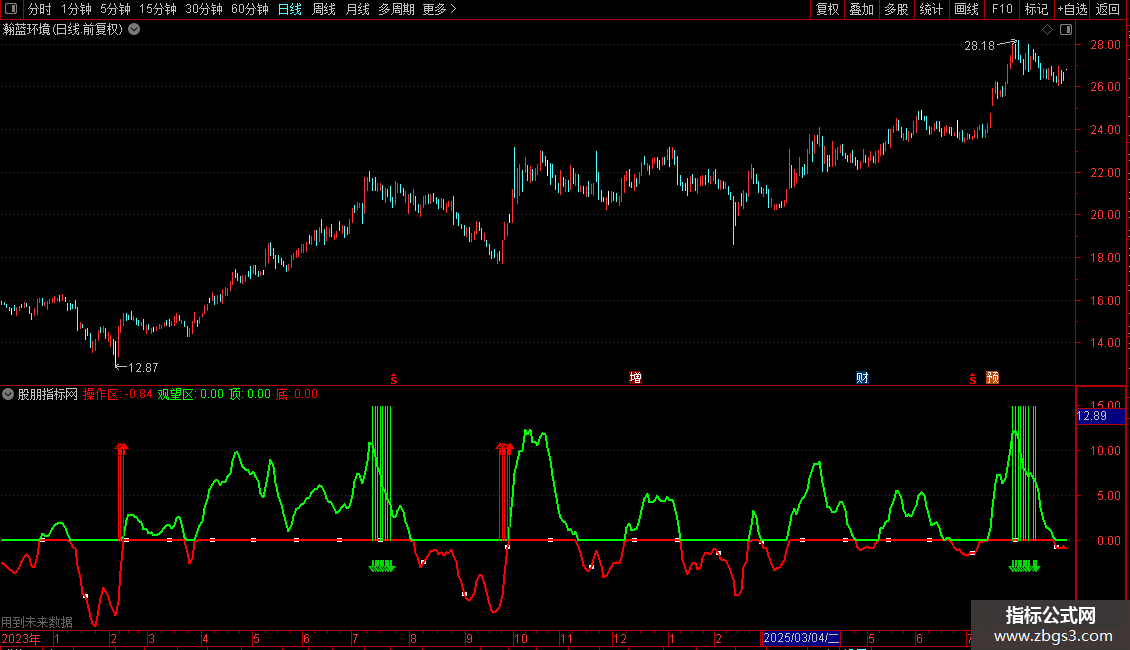Screen dimensions: 1130x650
Task: Toggle the side panel icon atop chart
Action: tap(1066, 30)
